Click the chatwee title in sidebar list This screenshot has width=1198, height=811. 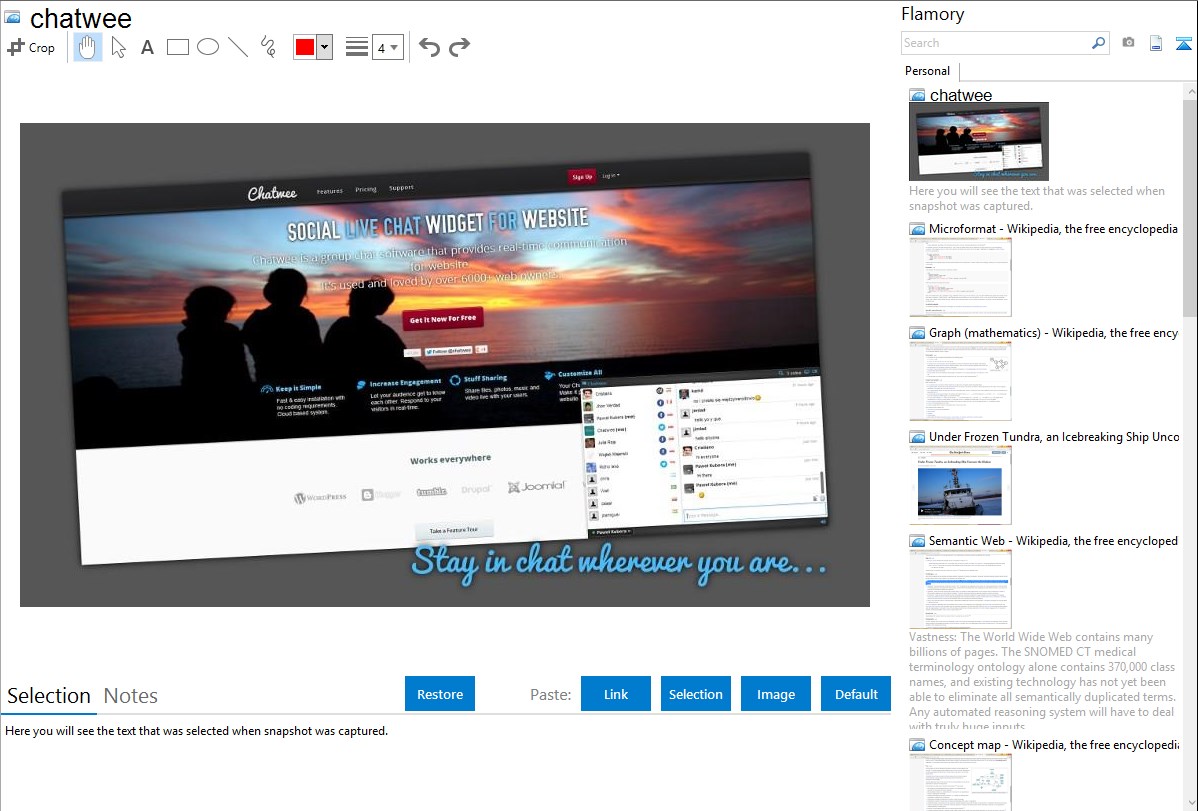tap(960, 95)
